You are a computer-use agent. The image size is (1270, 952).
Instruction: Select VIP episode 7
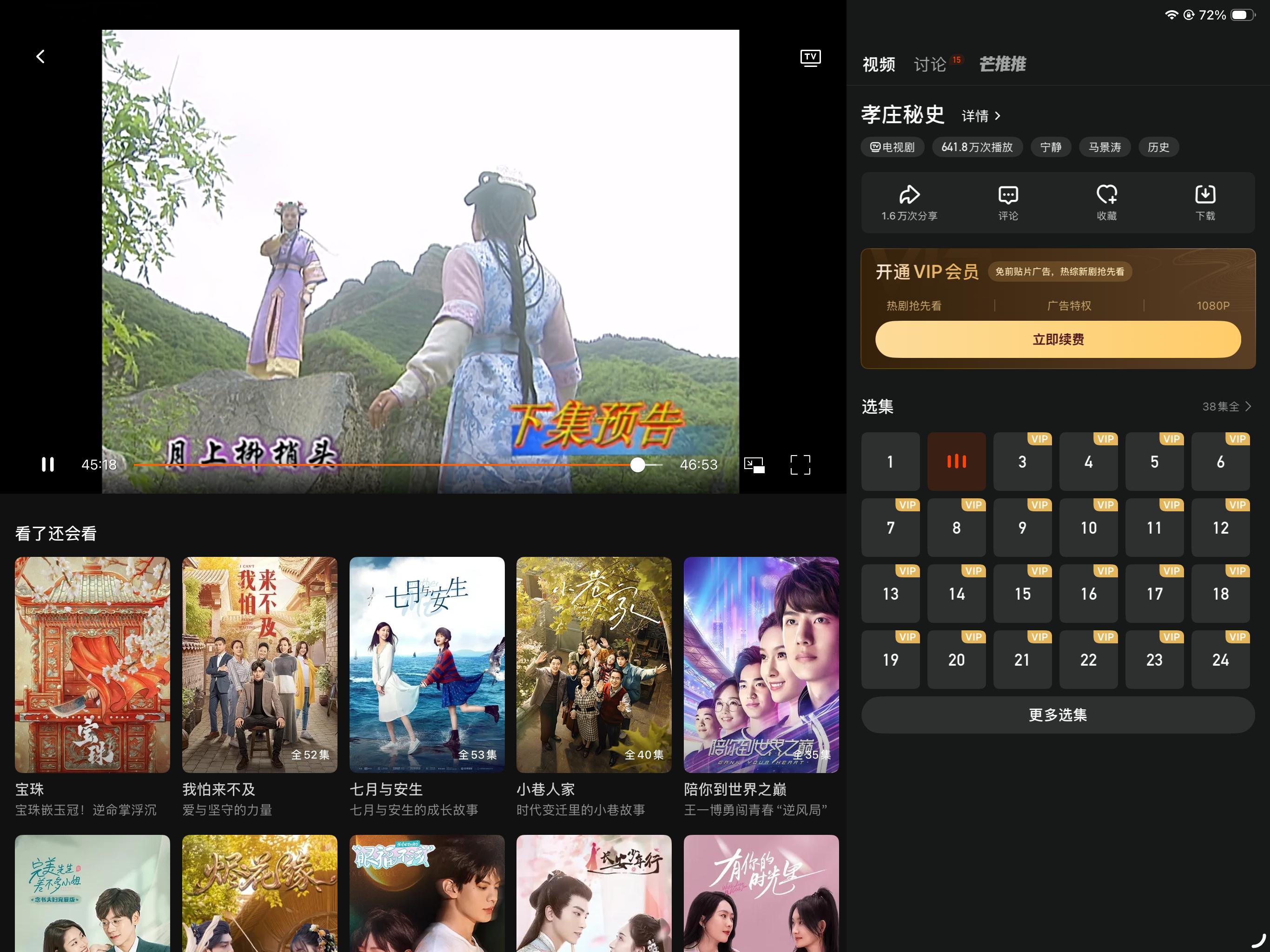click(891, 528)
